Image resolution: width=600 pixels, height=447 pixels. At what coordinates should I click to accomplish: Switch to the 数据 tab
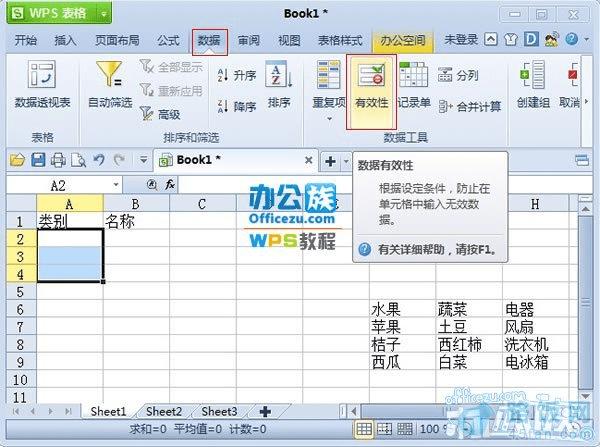pyautogui.click(x=209, y=41)
